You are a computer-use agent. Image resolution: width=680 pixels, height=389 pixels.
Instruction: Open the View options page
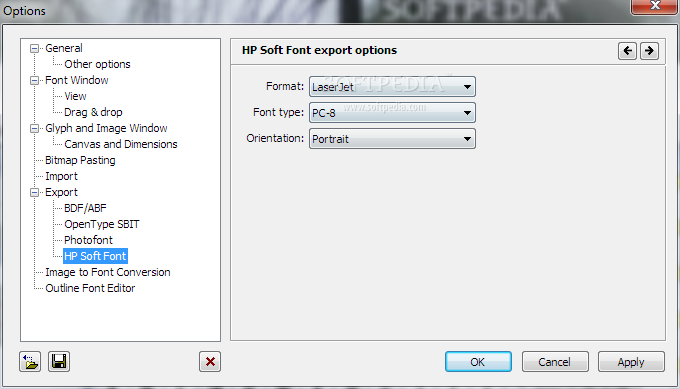[75, 96]
